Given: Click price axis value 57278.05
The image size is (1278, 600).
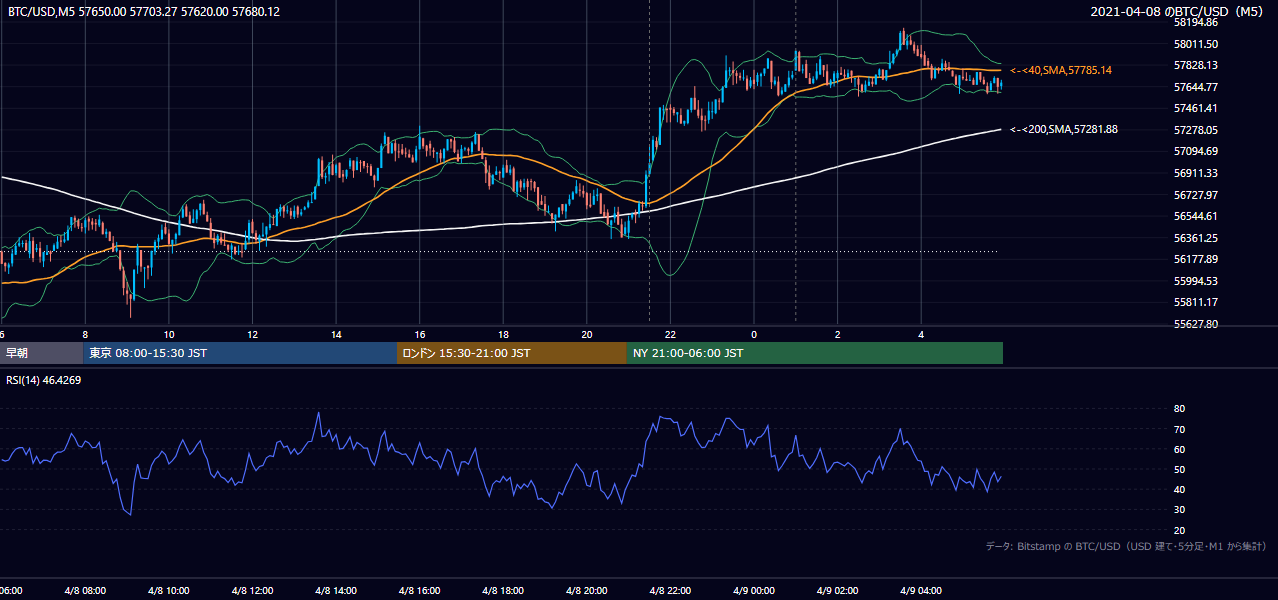Looking at the screenshot, I should point(1196,130).
